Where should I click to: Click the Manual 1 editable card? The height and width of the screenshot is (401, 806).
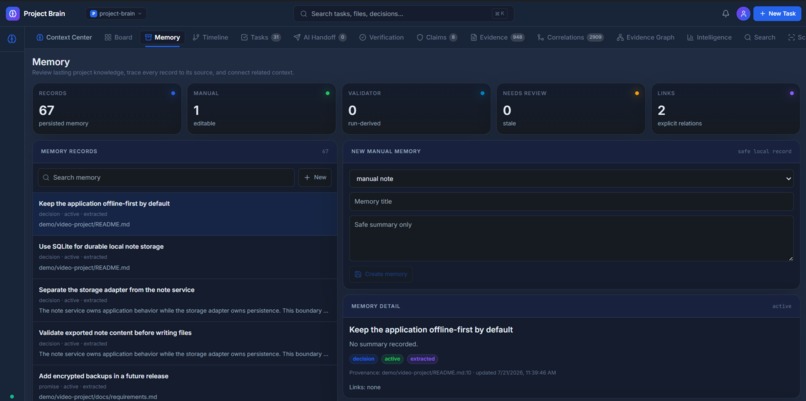click(261, 109)
